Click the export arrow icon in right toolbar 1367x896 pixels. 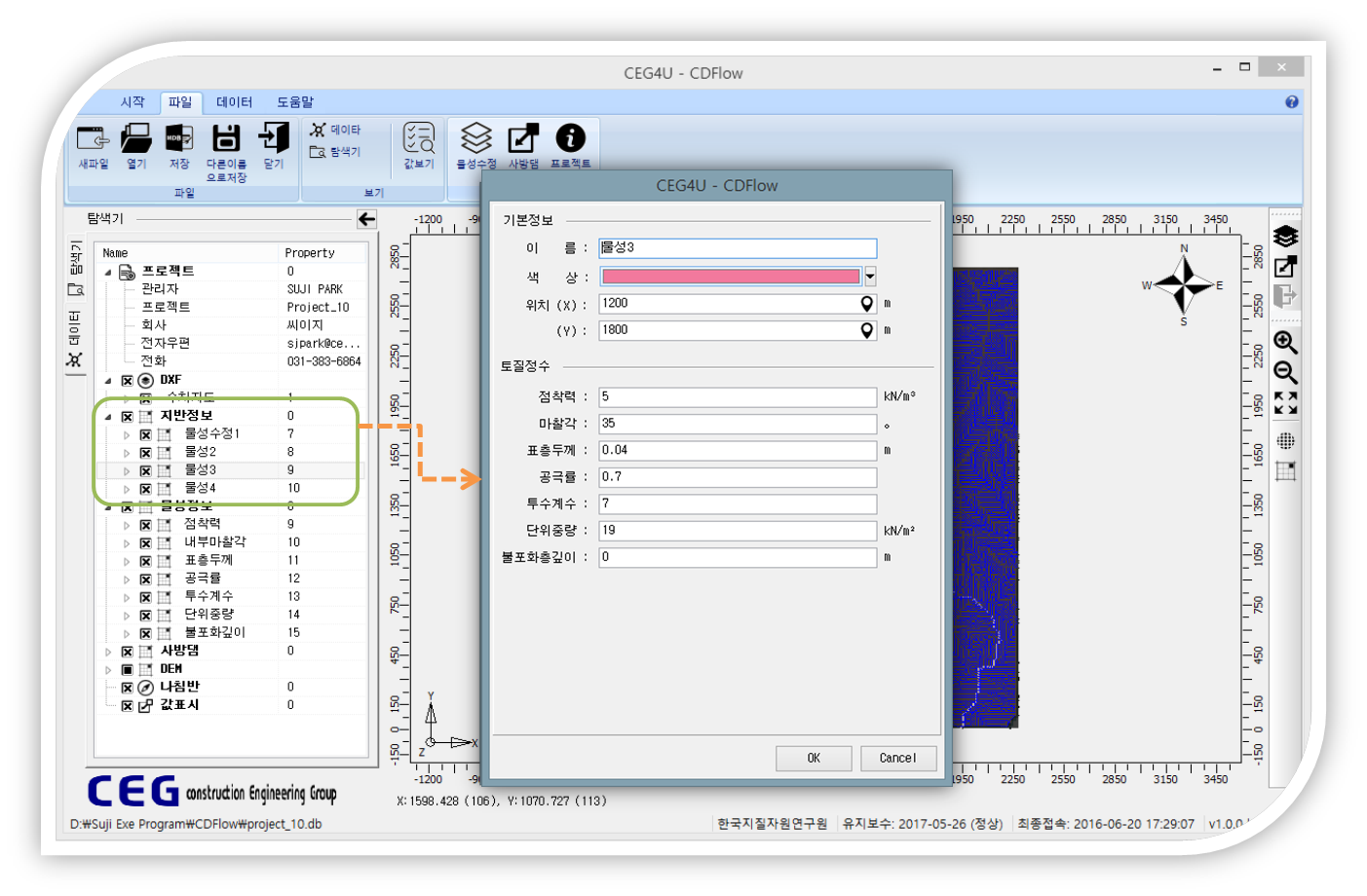1285,295
